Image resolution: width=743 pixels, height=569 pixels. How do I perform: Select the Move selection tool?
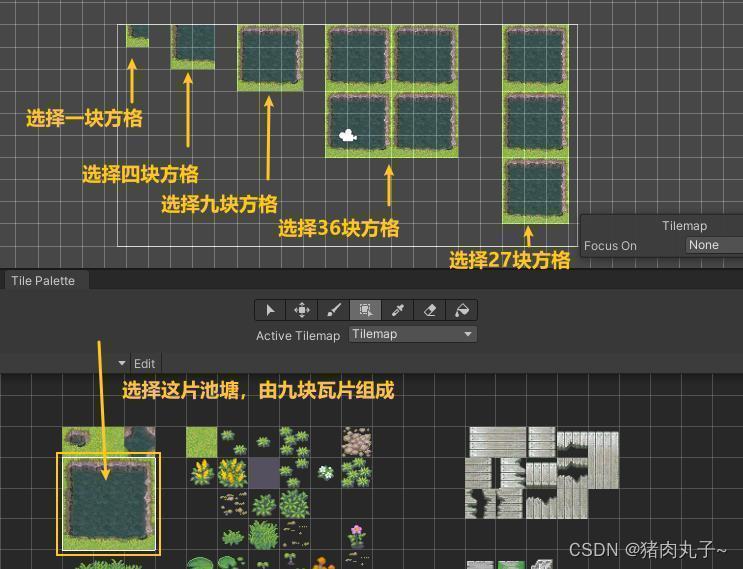pos(302,310)
